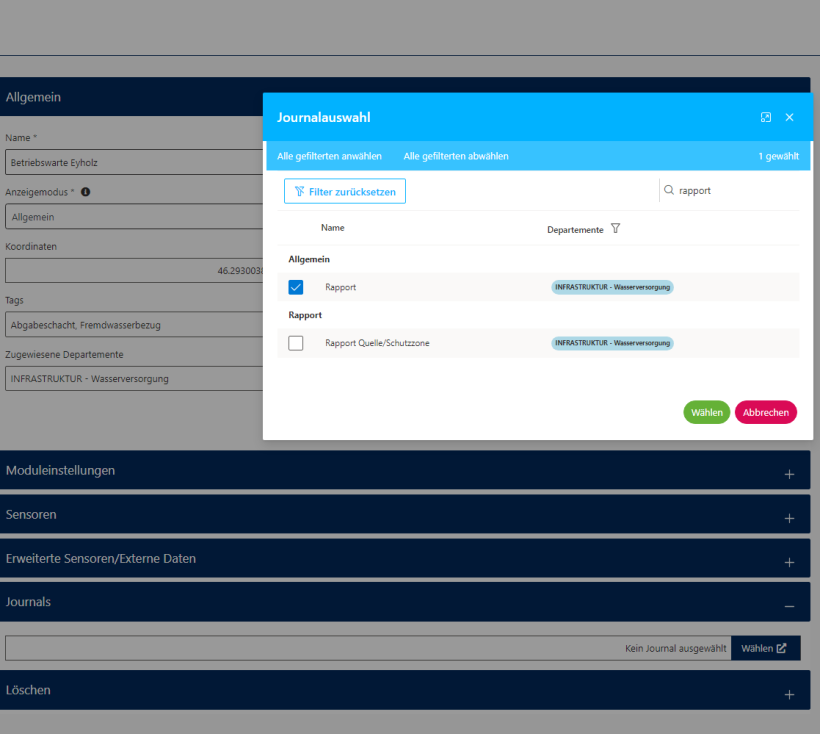Image resolution: width=820 pixels, height=734 pixels.
Task: Click the Departemente column filter icon
Action: click(615, 229)
